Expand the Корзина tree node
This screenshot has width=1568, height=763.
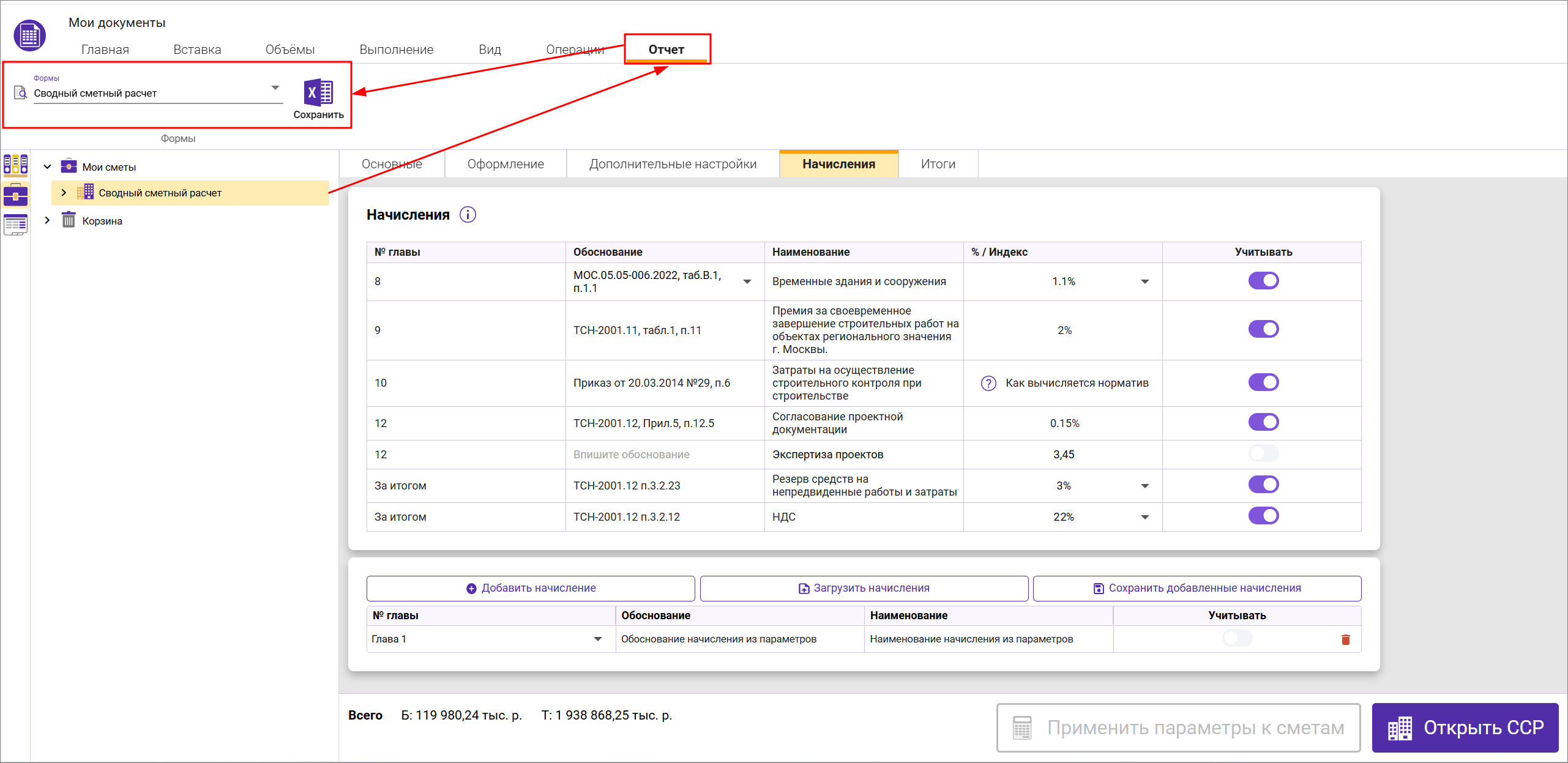pyautogui.click(x=47, y=220)
